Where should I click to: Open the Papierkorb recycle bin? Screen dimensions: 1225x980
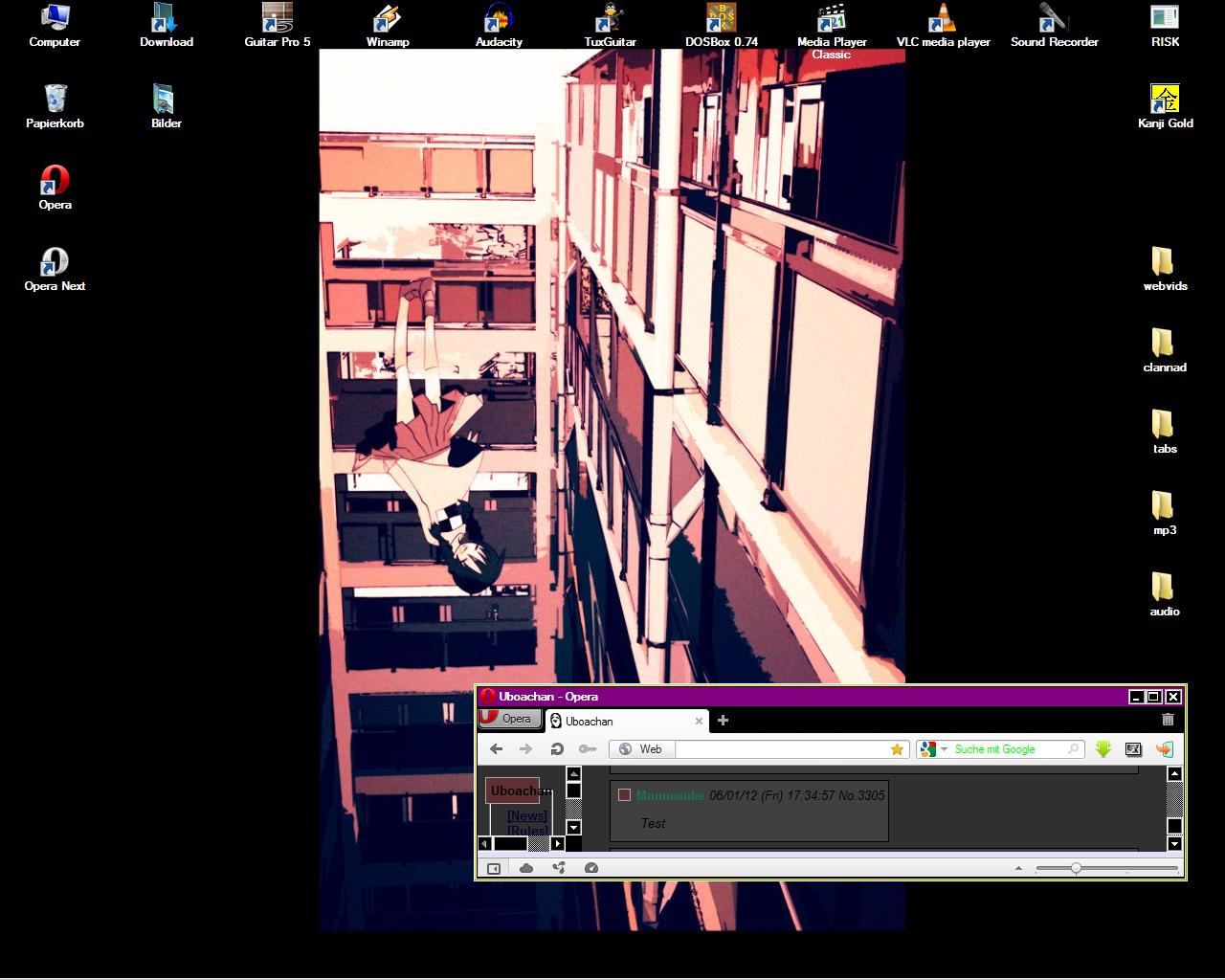tap(55, 106)
